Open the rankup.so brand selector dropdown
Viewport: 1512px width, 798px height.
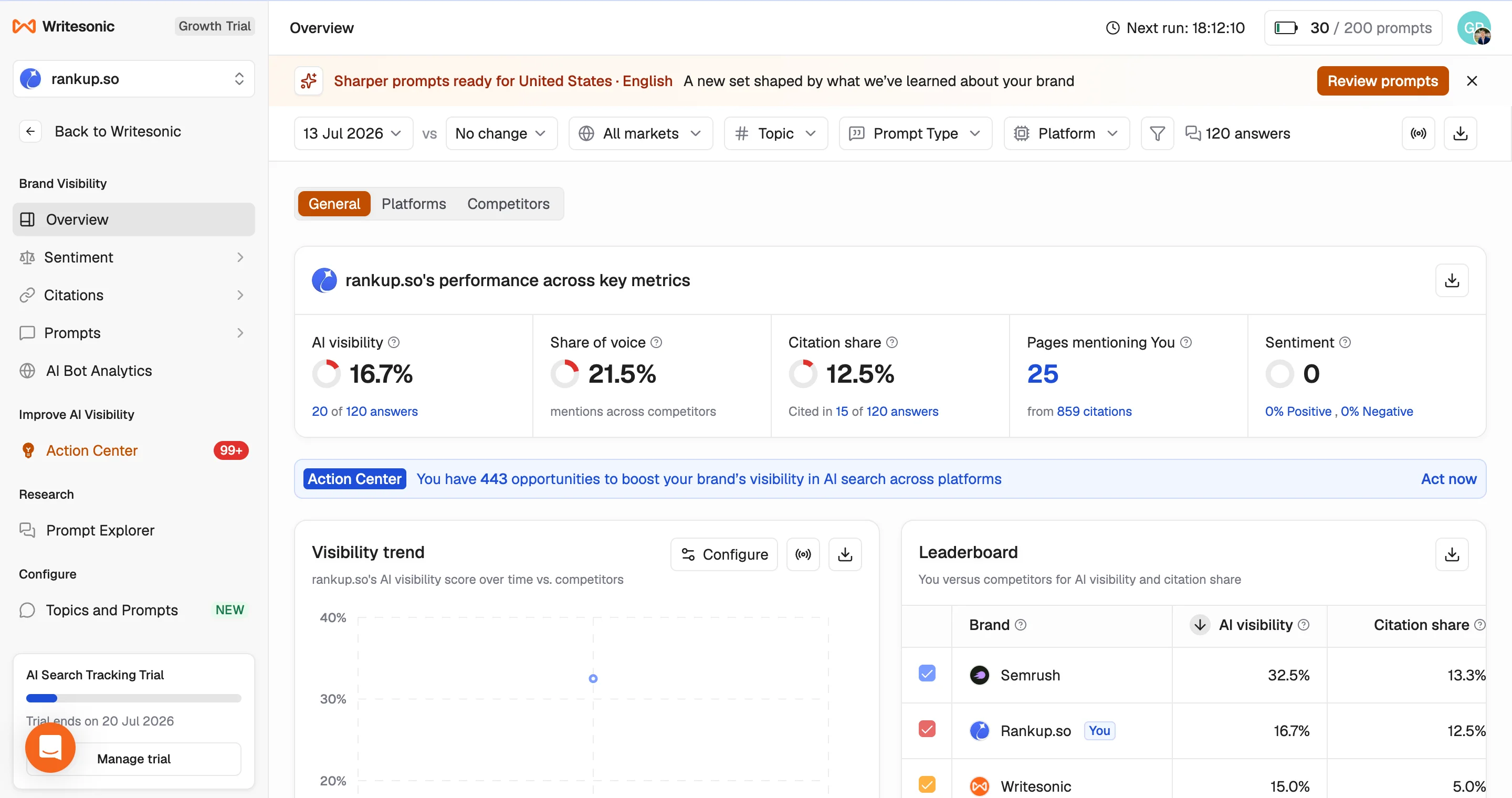tap(134, 79)
